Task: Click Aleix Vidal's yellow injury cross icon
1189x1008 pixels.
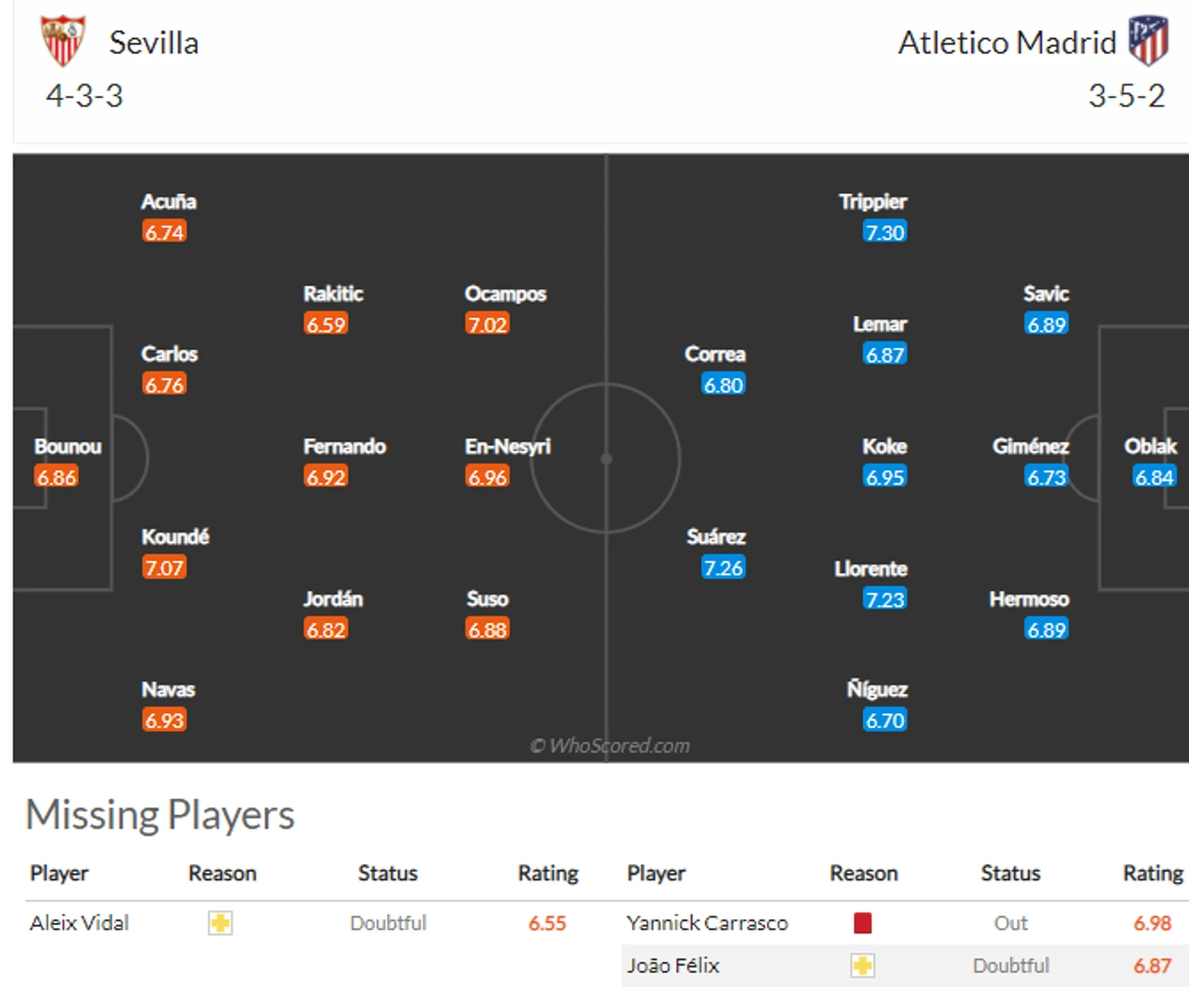Action: [x=220, y=923]
